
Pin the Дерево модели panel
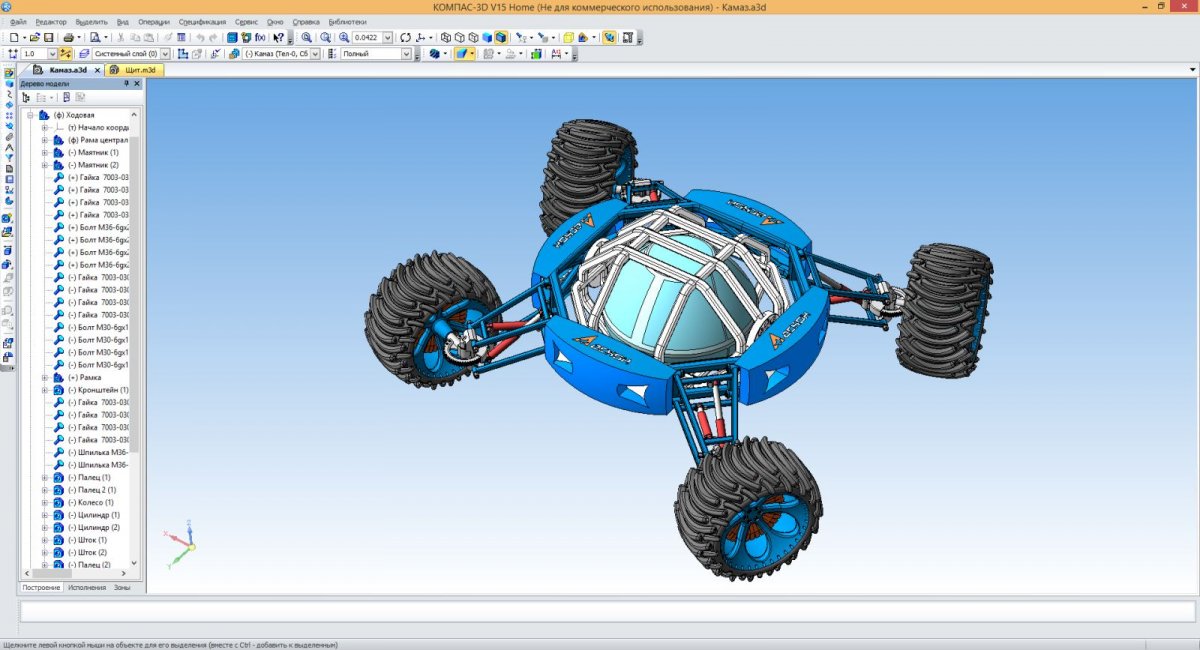[x=126, y=84]
